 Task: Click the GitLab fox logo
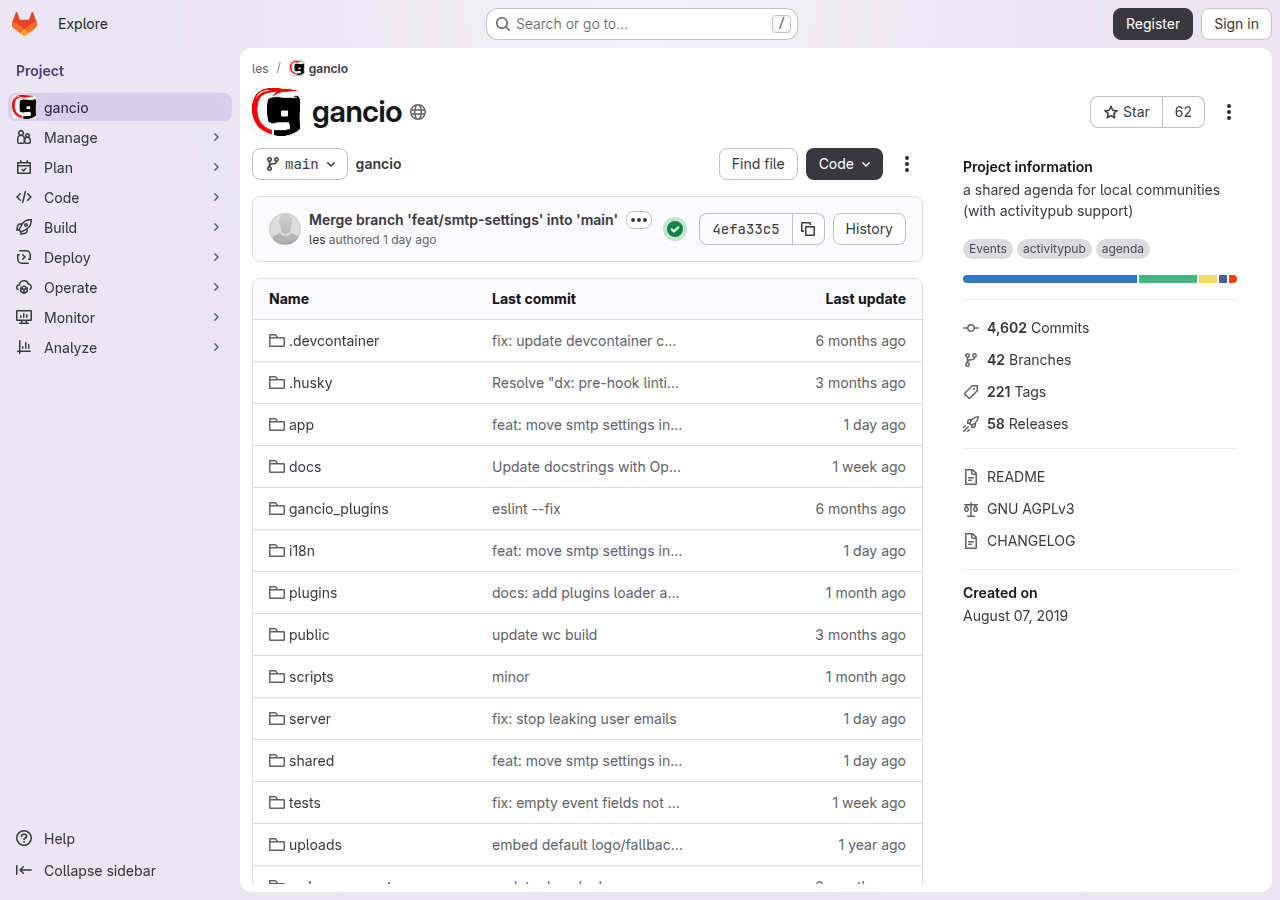click(24, 24)
